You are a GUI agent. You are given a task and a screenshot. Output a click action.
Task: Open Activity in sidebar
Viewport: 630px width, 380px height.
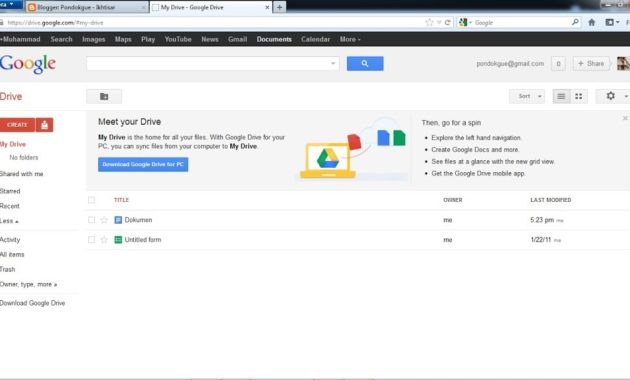(10, 240)
